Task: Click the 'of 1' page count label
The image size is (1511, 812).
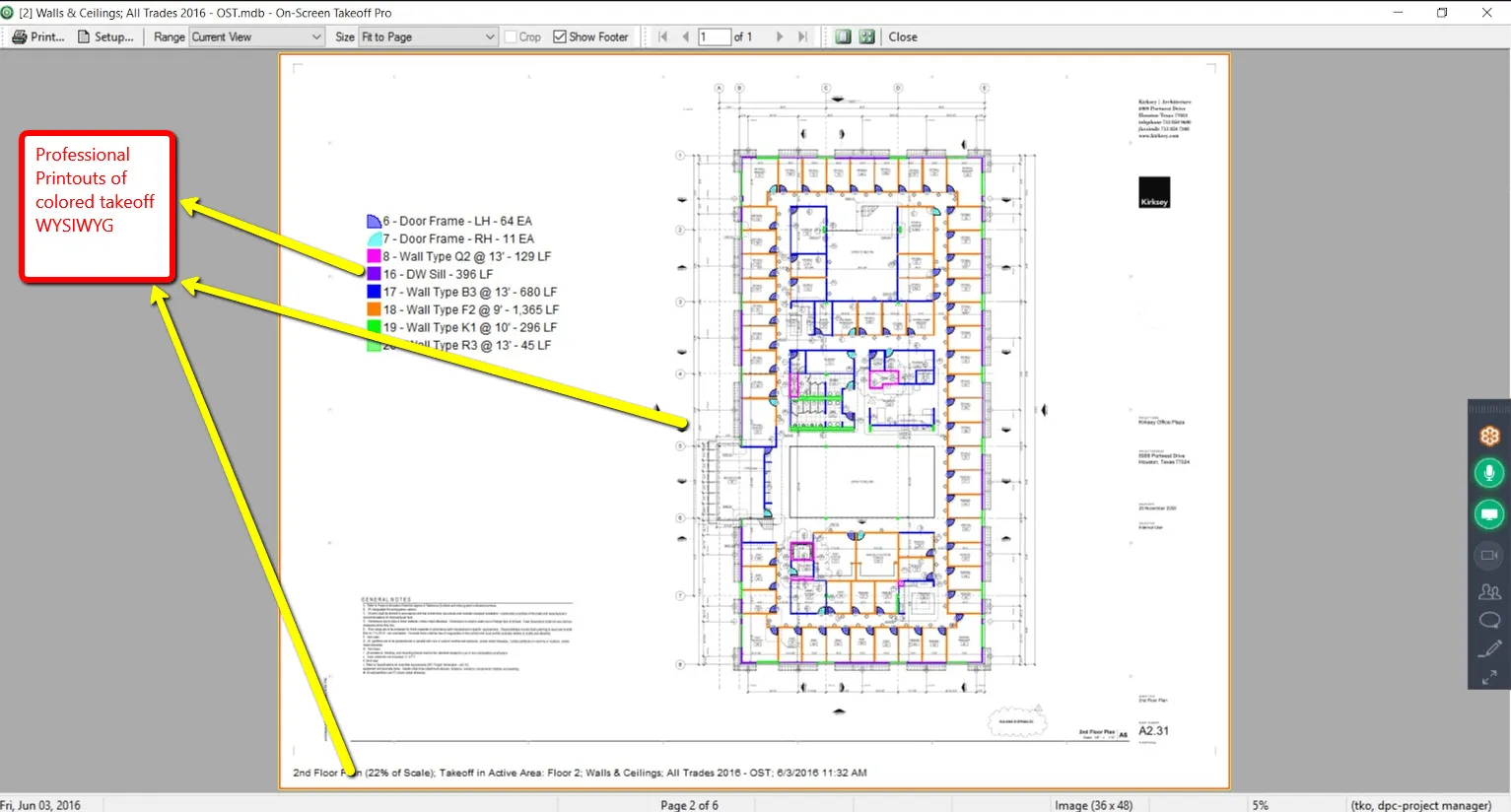Action: pyautogui.click(x=743, y=36)
